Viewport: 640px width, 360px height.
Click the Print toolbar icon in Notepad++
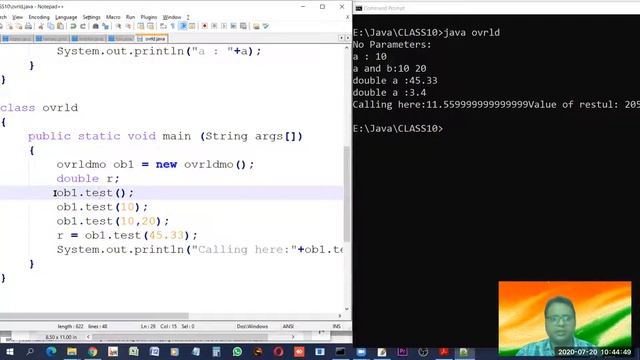pyautogui.click(x=28, y=26)
